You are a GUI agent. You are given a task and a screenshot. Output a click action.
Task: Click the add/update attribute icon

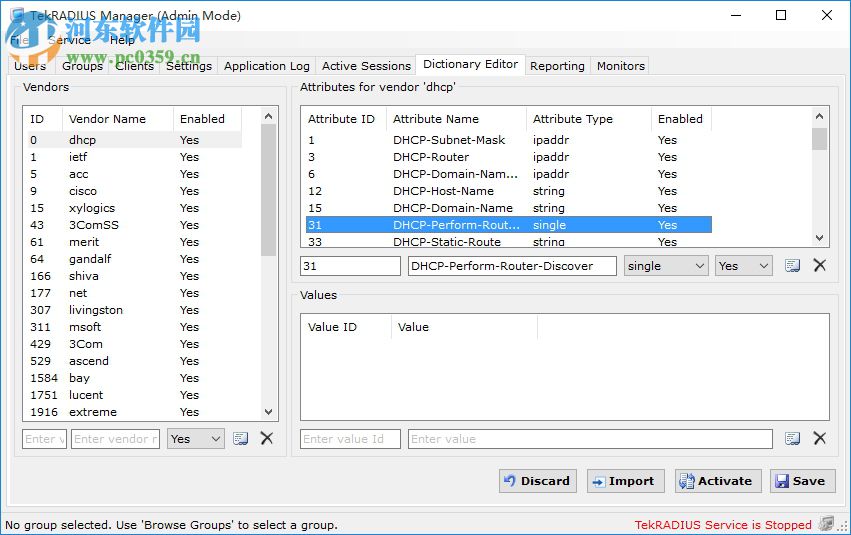[x=792, y=265]
